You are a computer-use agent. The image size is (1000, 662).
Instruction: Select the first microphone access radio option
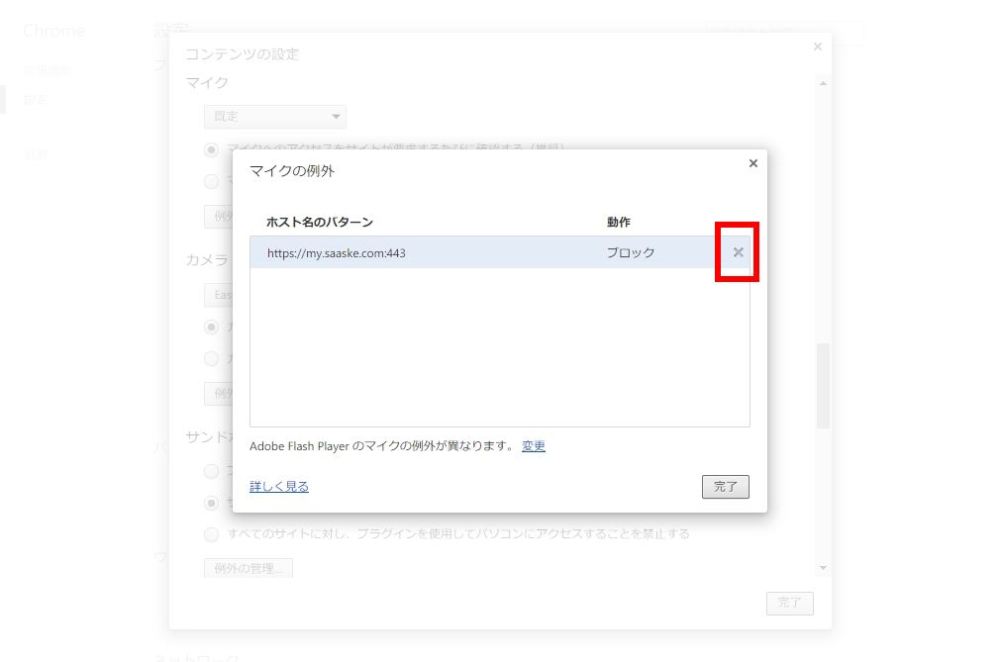point(211,150)
